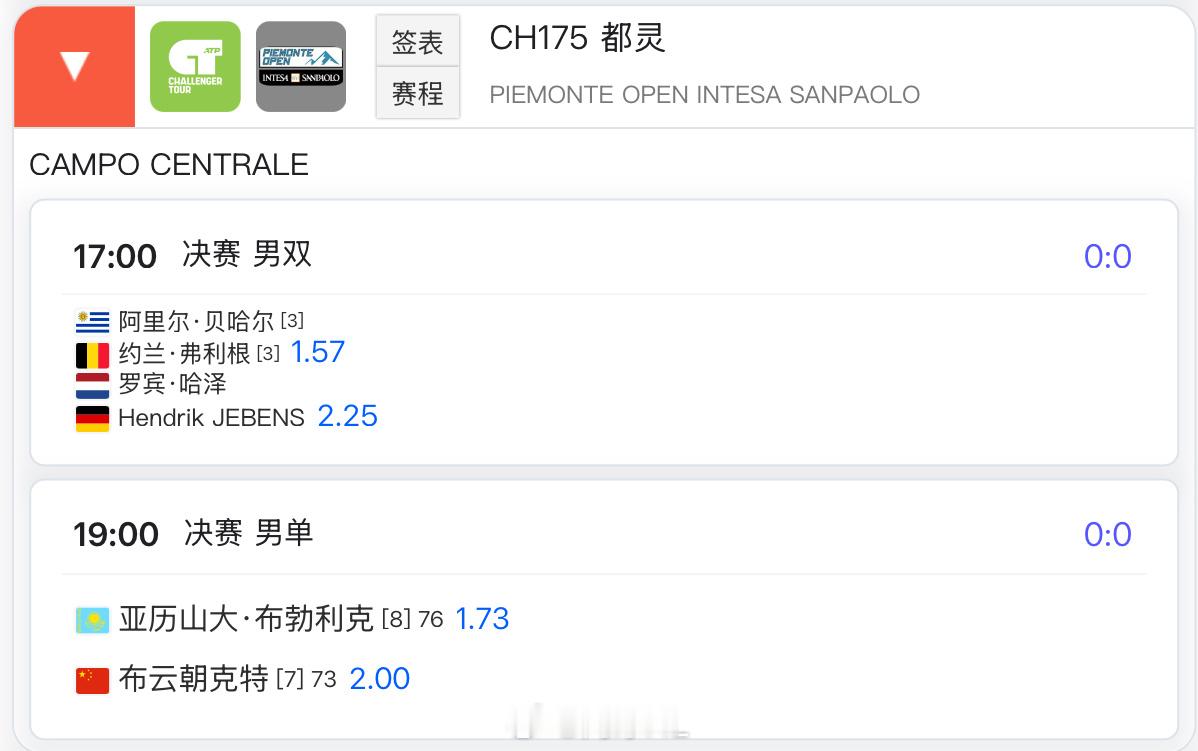Open the 赛程 schedule tab
The image size is (1198, 751).
417,93
